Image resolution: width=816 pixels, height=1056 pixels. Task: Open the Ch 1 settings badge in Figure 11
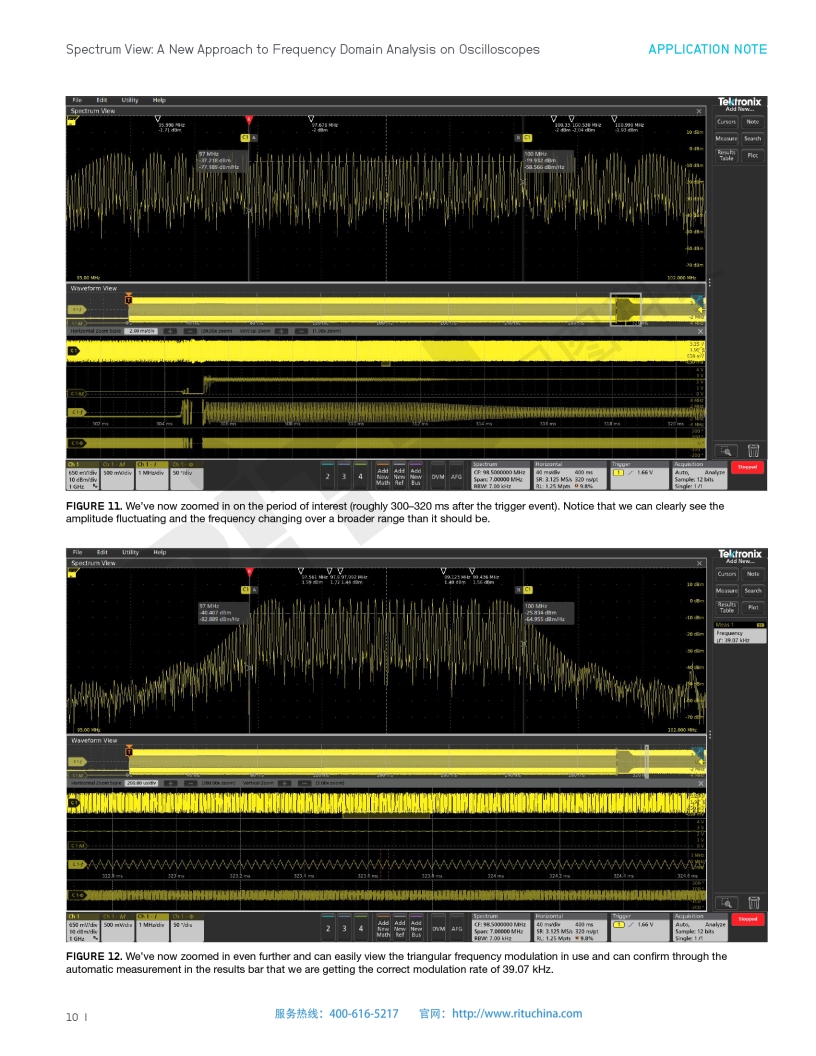pos(82,475)
